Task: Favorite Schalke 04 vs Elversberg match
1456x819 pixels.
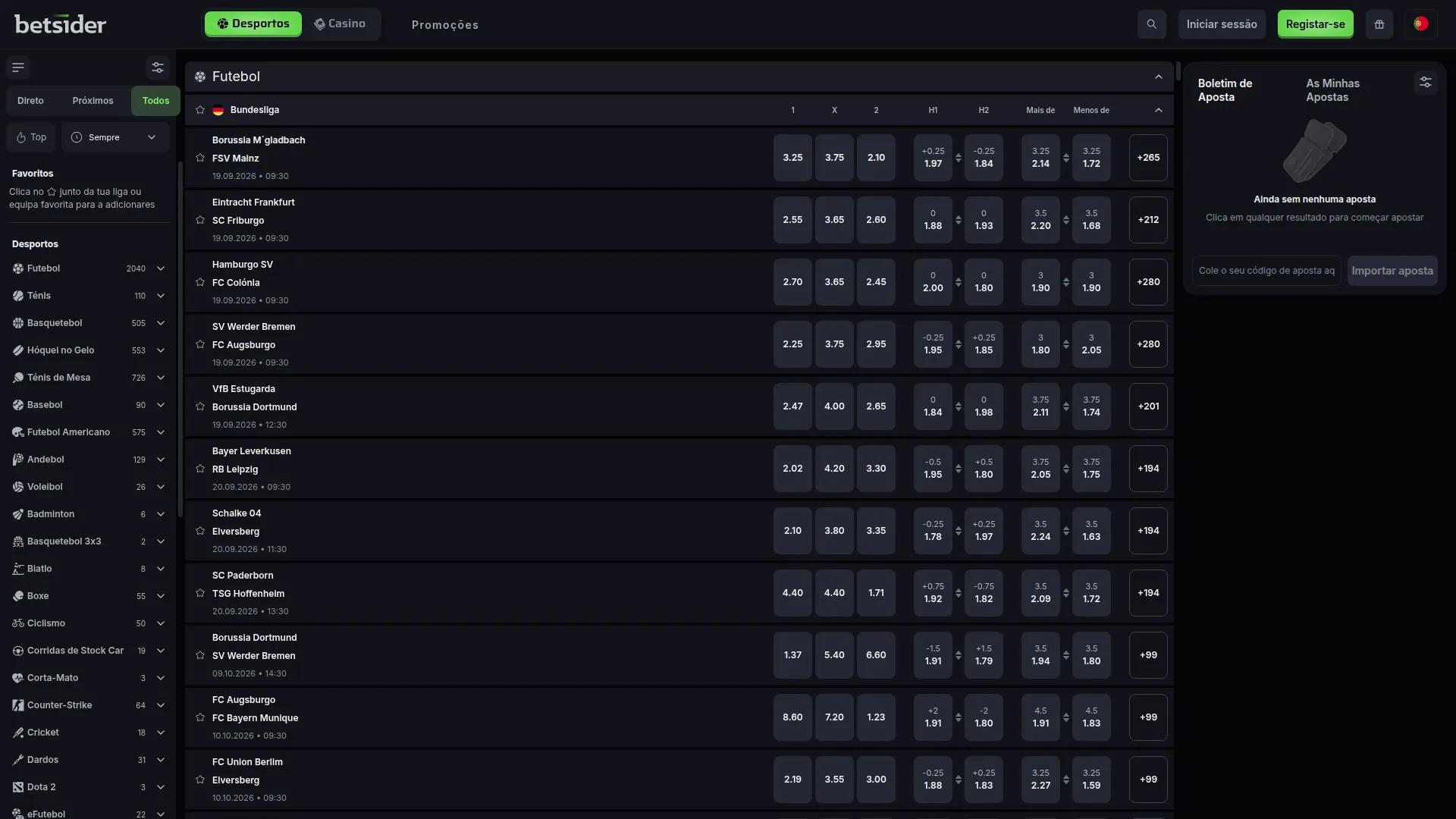Action: [200, 531]
